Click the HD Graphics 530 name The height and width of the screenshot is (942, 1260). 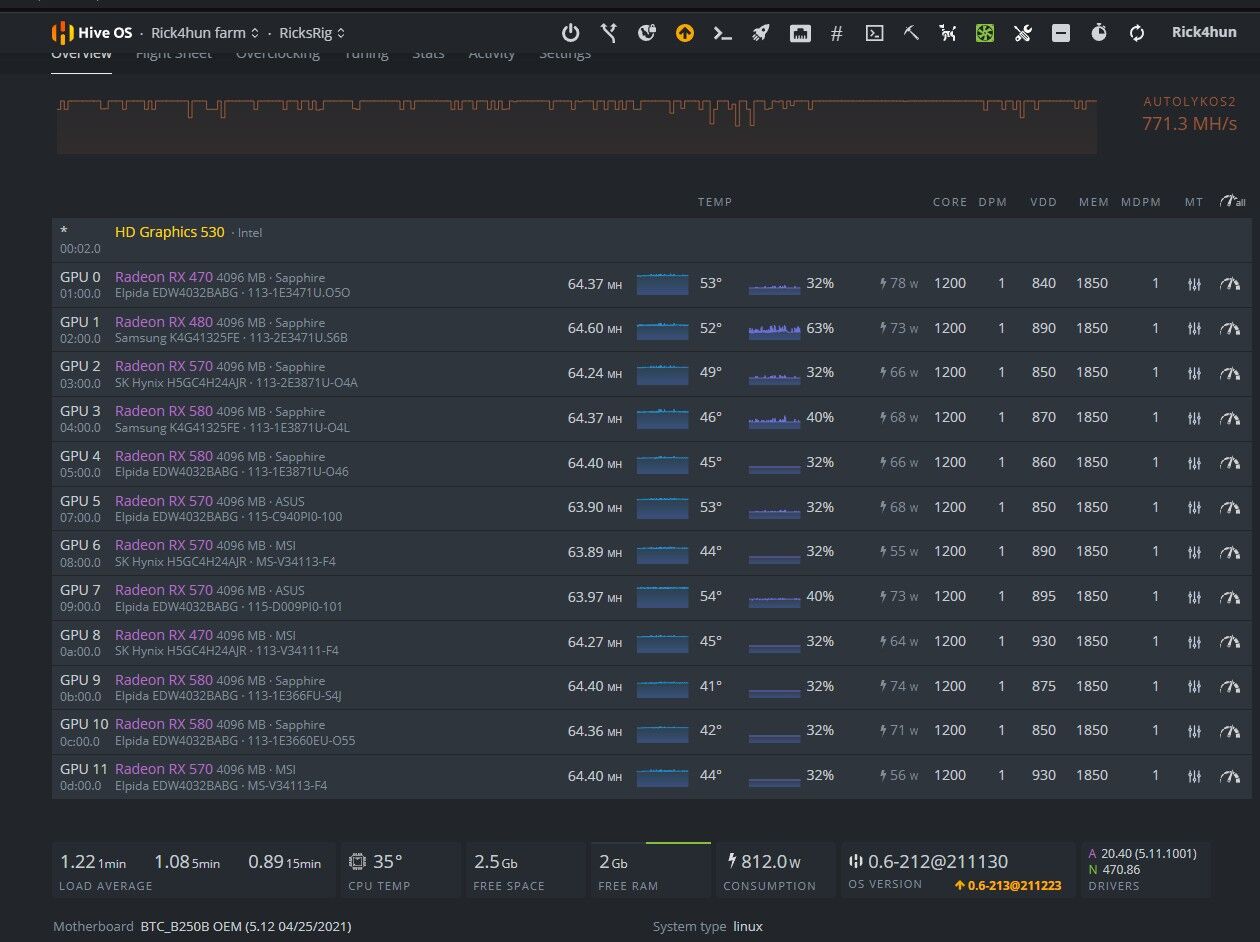(170, 232)
